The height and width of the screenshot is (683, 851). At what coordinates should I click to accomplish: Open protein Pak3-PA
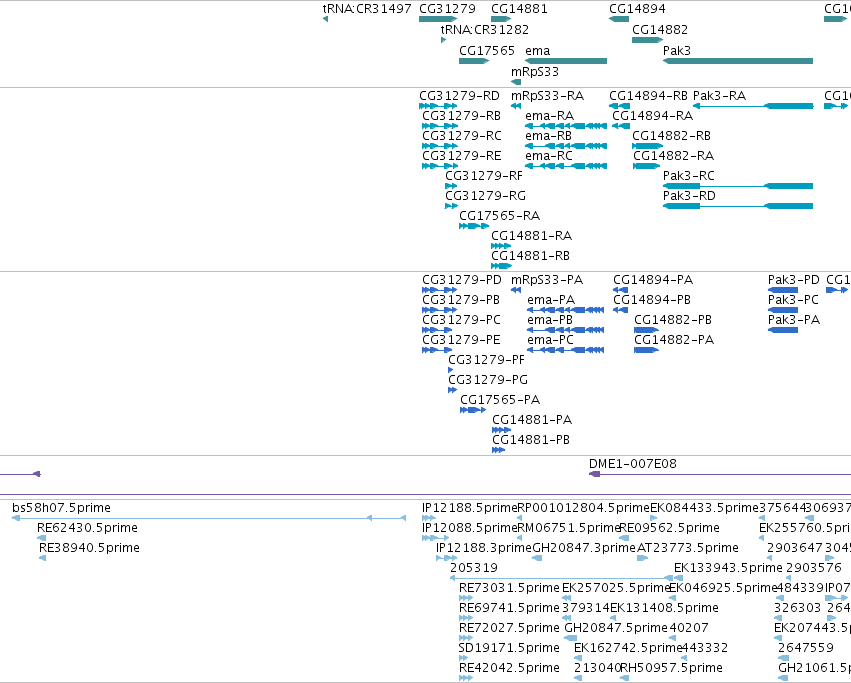(793, 320)
